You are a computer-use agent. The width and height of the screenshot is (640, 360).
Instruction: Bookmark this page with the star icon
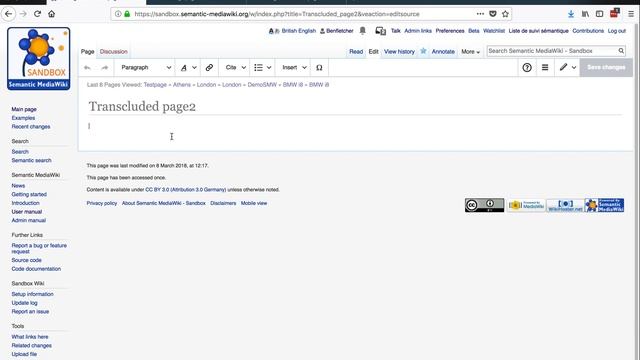point(505,14)
